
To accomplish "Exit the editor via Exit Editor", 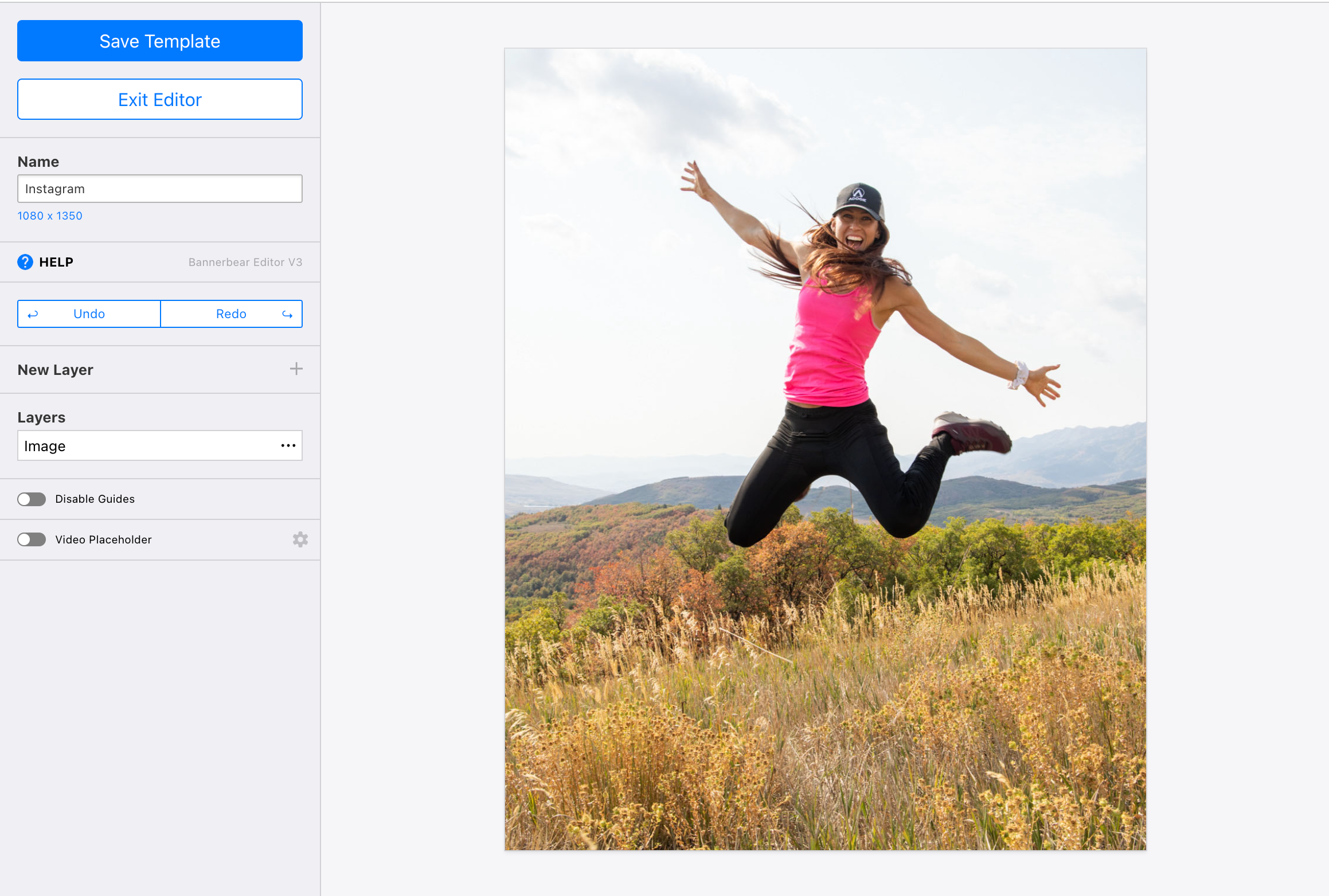I will click(160, 99).
